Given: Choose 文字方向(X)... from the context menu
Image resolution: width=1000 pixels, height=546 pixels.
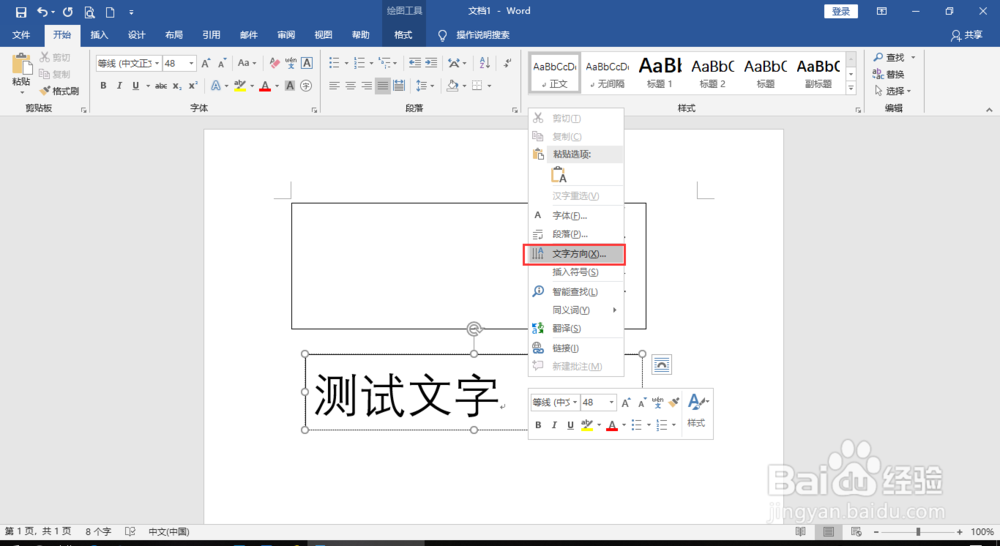Looking at the screenshot, I should click(574, 254).
